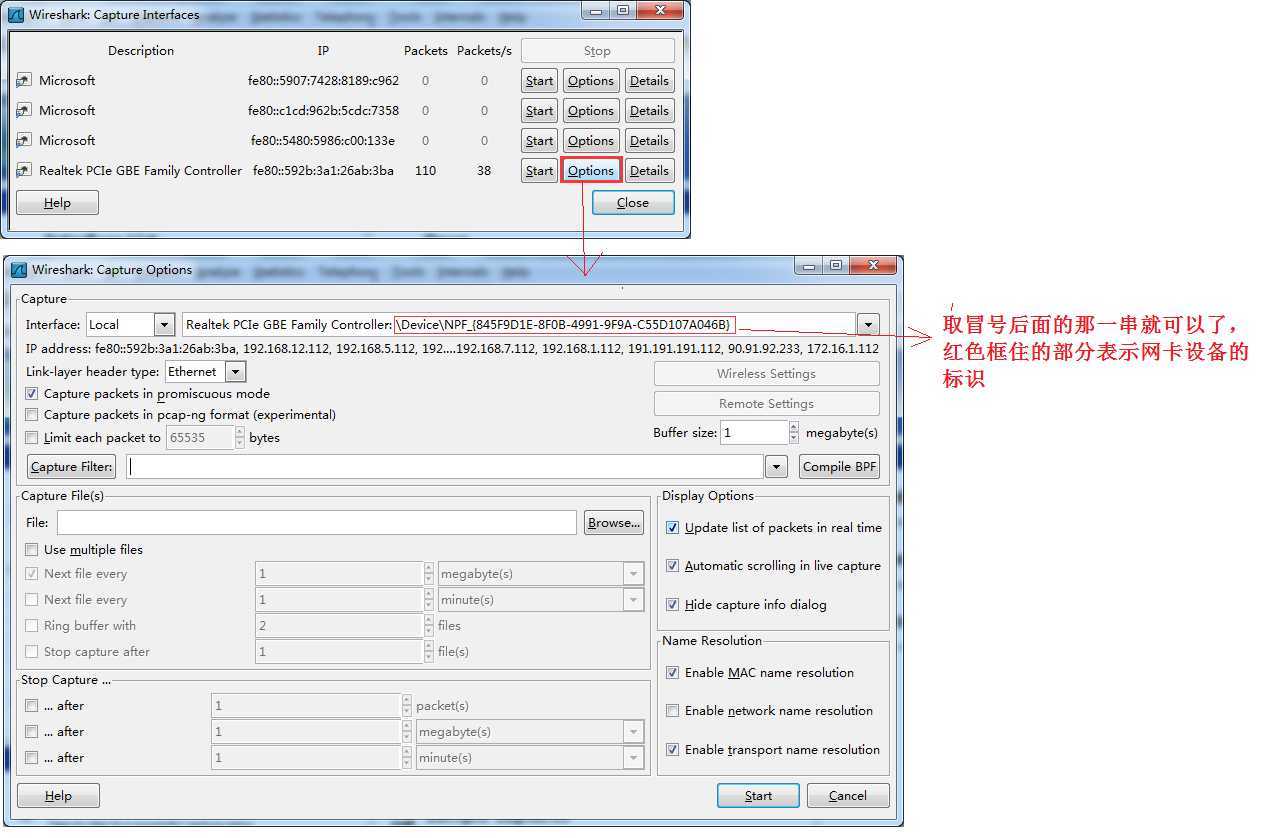Viewport: 1278px width, 838px height.
Task: Click the Wireshark icon in Capture Options title bar
Action: (19, 269)
